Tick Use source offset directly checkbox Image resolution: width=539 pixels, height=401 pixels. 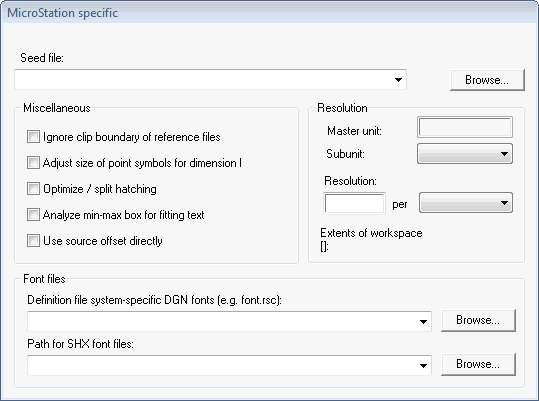(x=33, y=241)
